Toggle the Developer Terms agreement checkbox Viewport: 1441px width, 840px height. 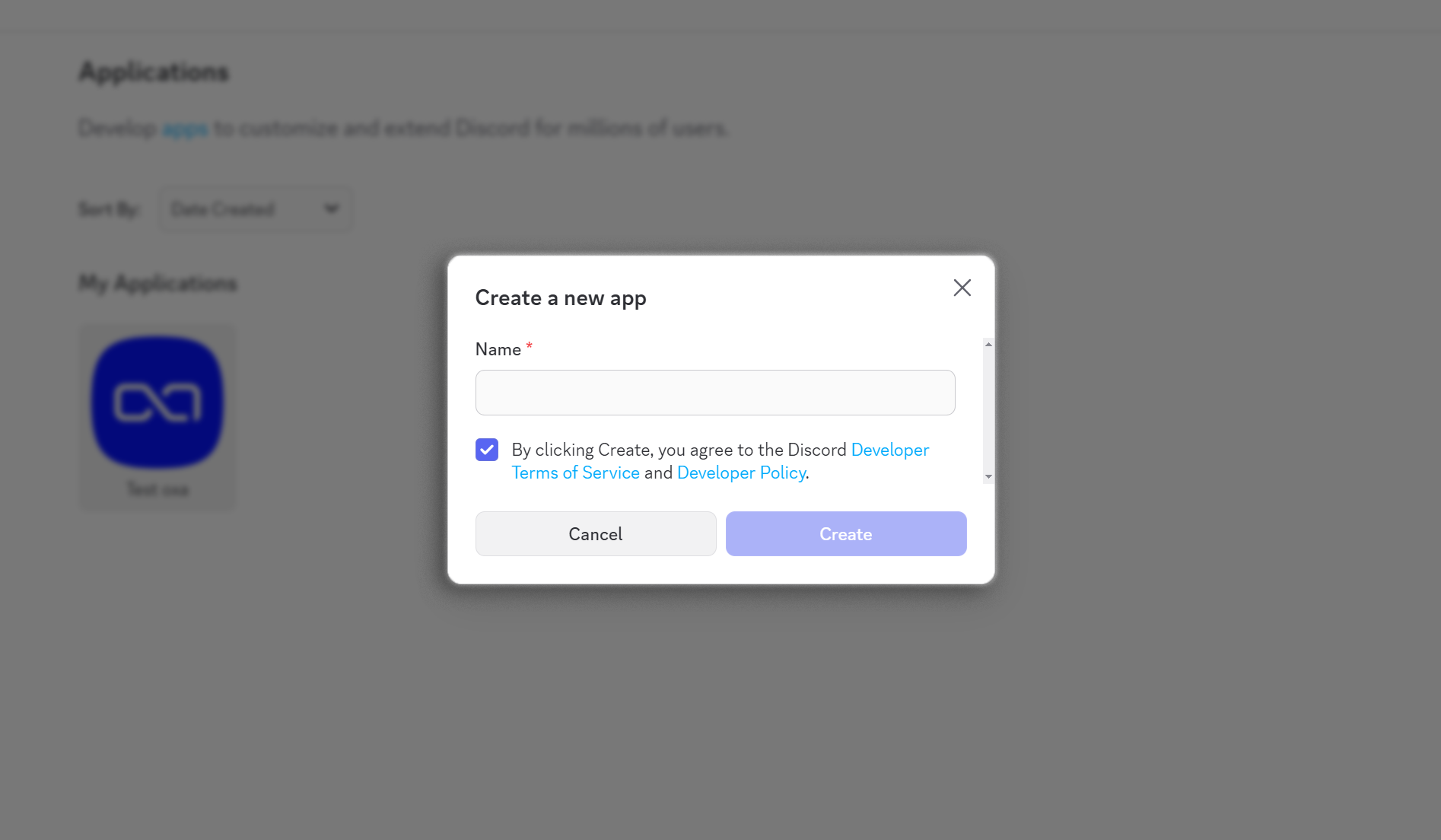pos(487,450)
